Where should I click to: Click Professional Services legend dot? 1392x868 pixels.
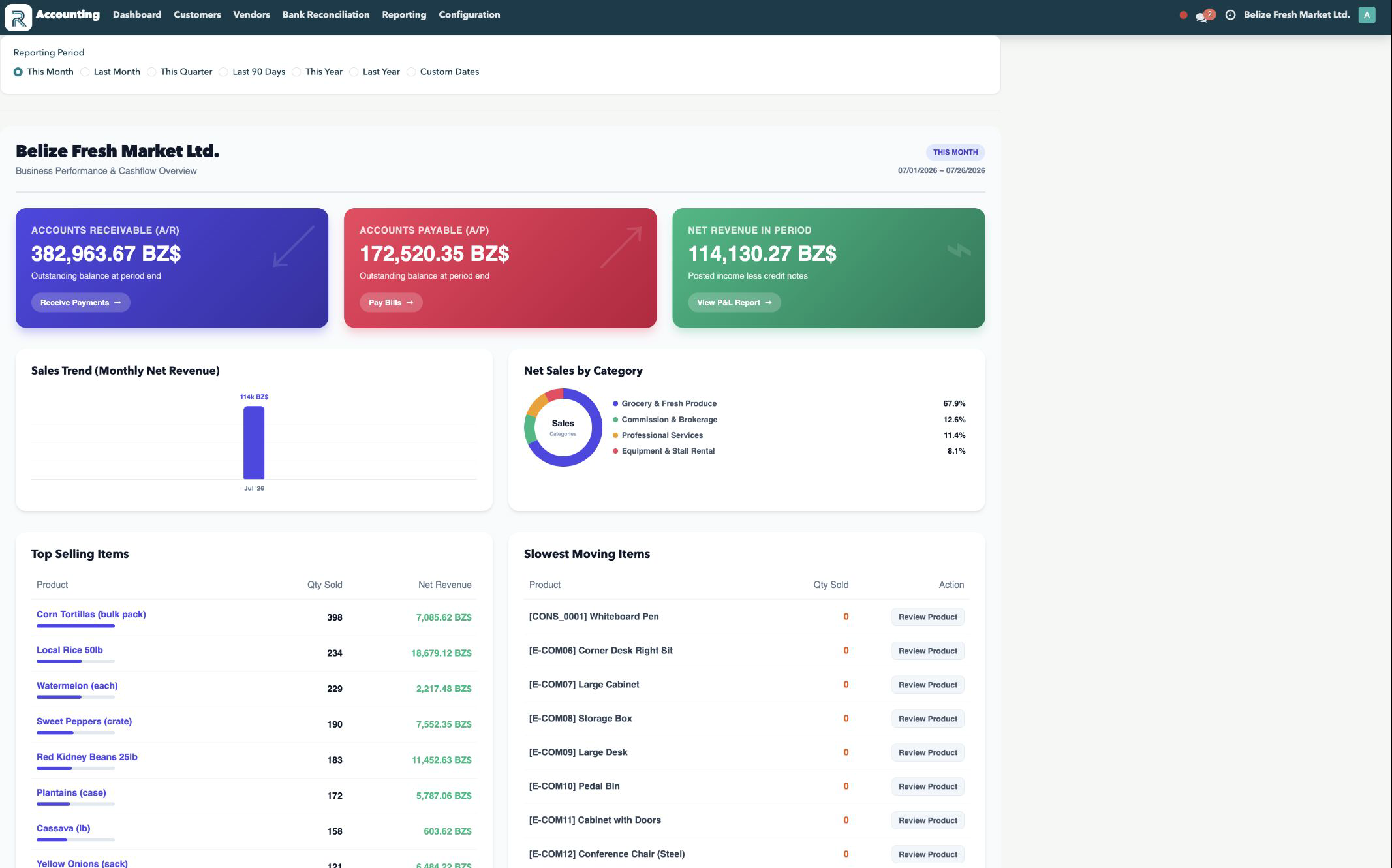coord(615,435)
